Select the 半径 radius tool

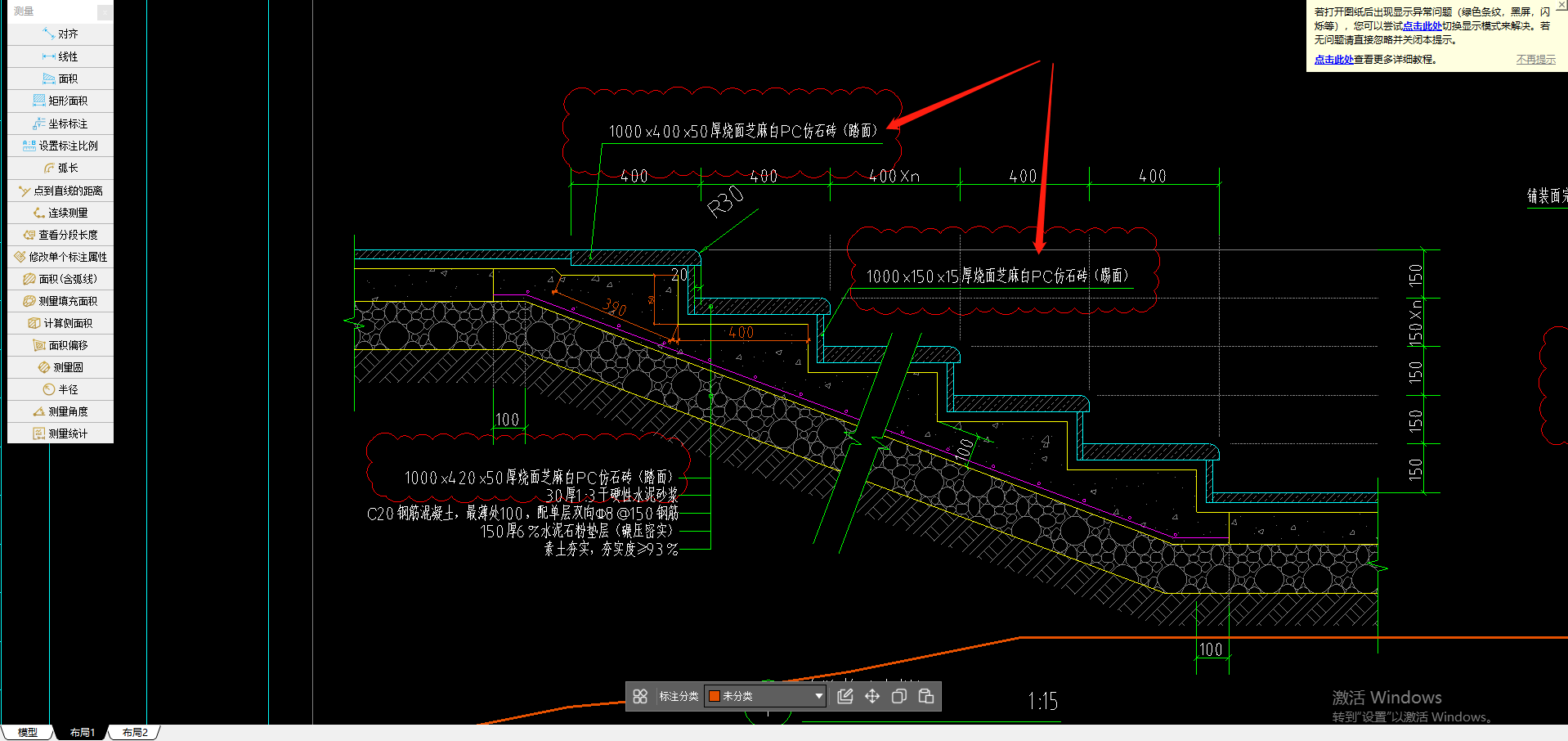click(x=60, y=389)
